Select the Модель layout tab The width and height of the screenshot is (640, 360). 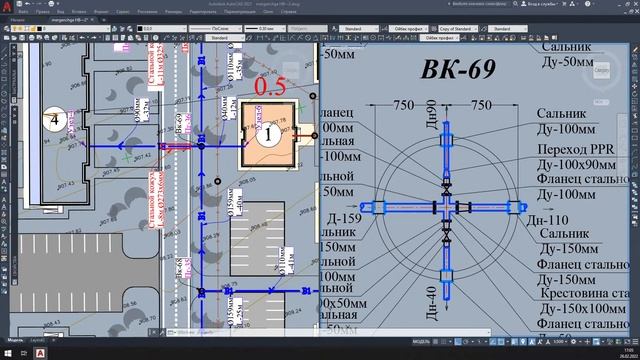[16, 340]
